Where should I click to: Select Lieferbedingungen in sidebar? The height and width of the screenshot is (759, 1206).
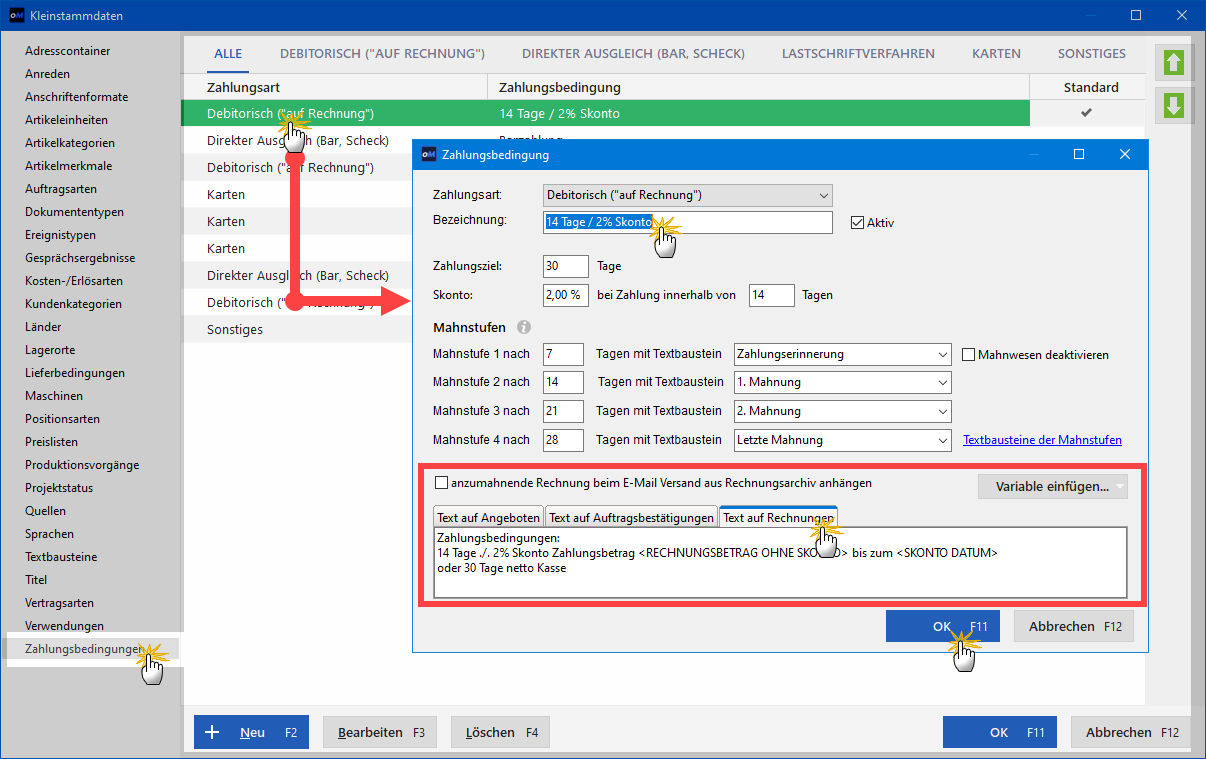point(75,373)
